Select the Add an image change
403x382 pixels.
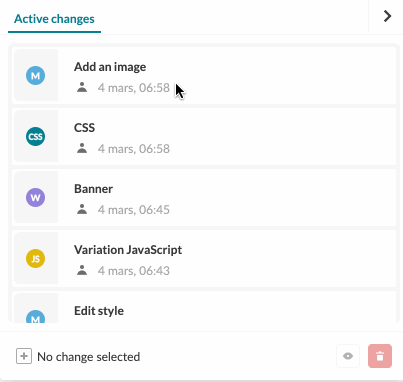coord(204,75)
